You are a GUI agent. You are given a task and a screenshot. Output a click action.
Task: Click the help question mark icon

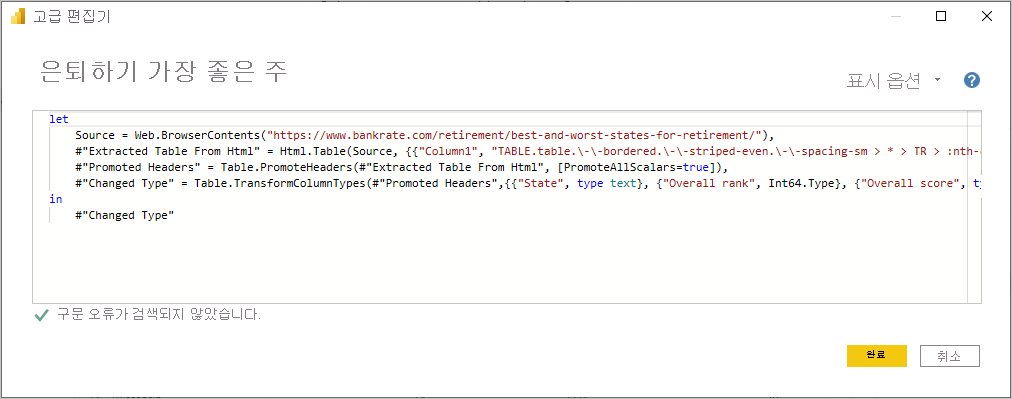tap(972, 81)
